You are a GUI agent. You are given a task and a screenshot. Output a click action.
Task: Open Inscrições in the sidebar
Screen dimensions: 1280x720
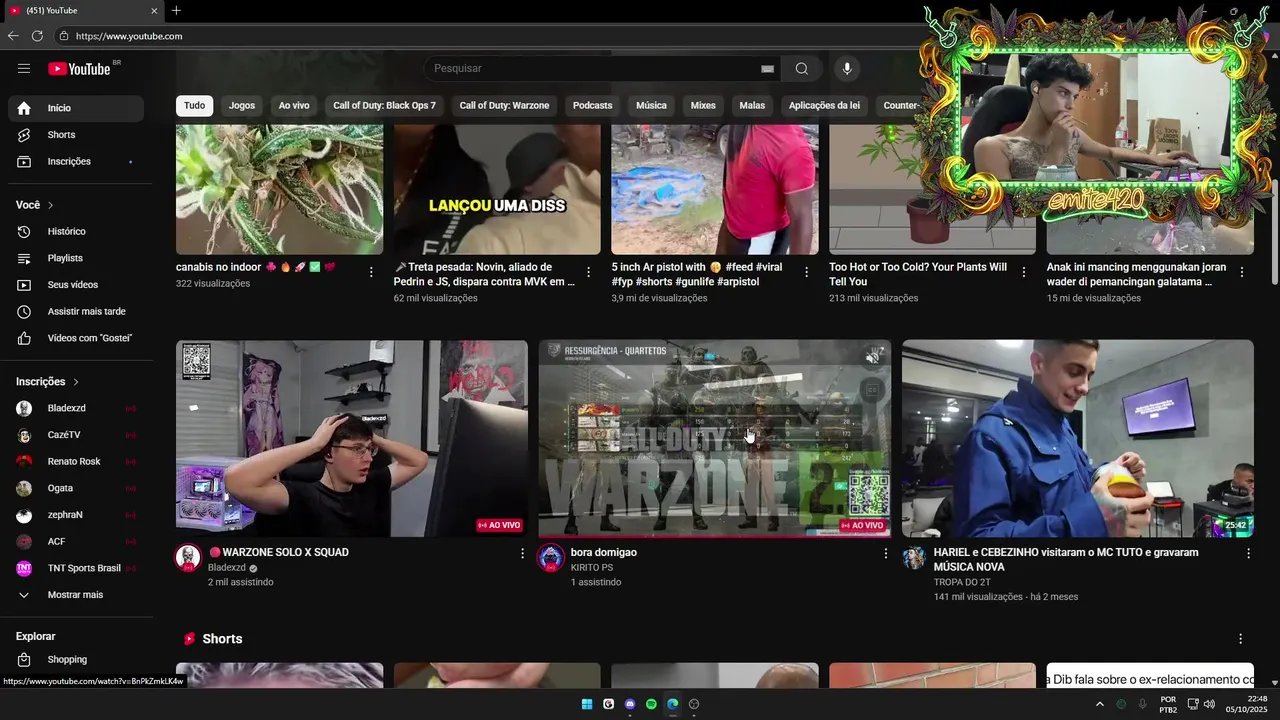pyautogui.click(x=76, y=161)
